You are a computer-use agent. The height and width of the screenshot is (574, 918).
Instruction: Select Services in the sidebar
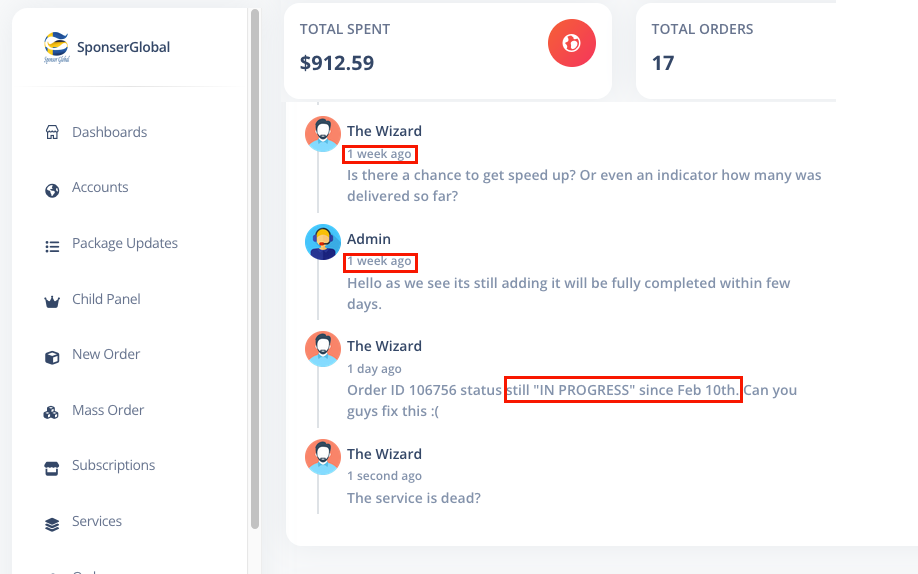pos(97,521)
